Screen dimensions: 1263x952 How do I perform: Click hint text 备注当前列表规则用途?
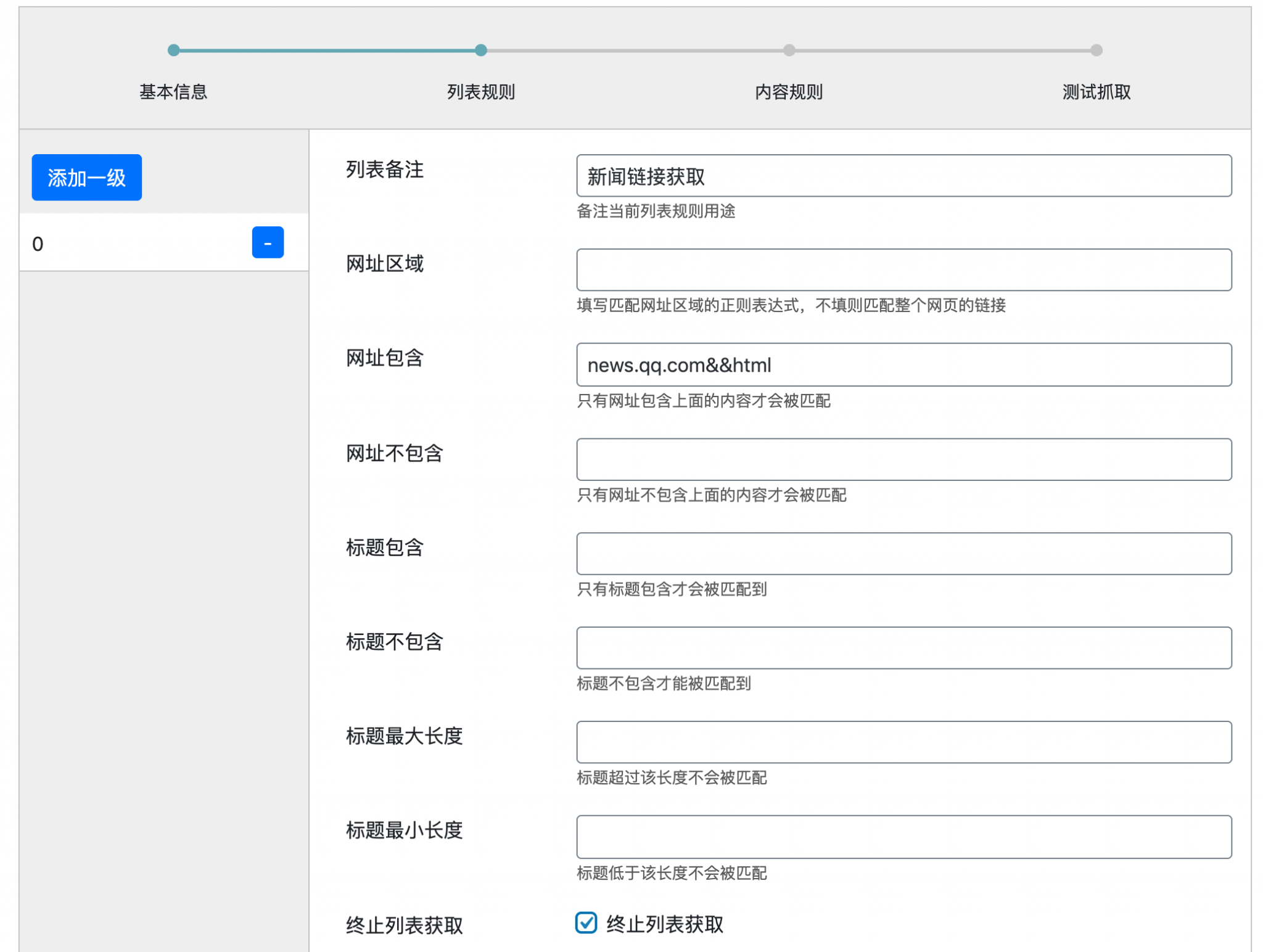point(656,211)
